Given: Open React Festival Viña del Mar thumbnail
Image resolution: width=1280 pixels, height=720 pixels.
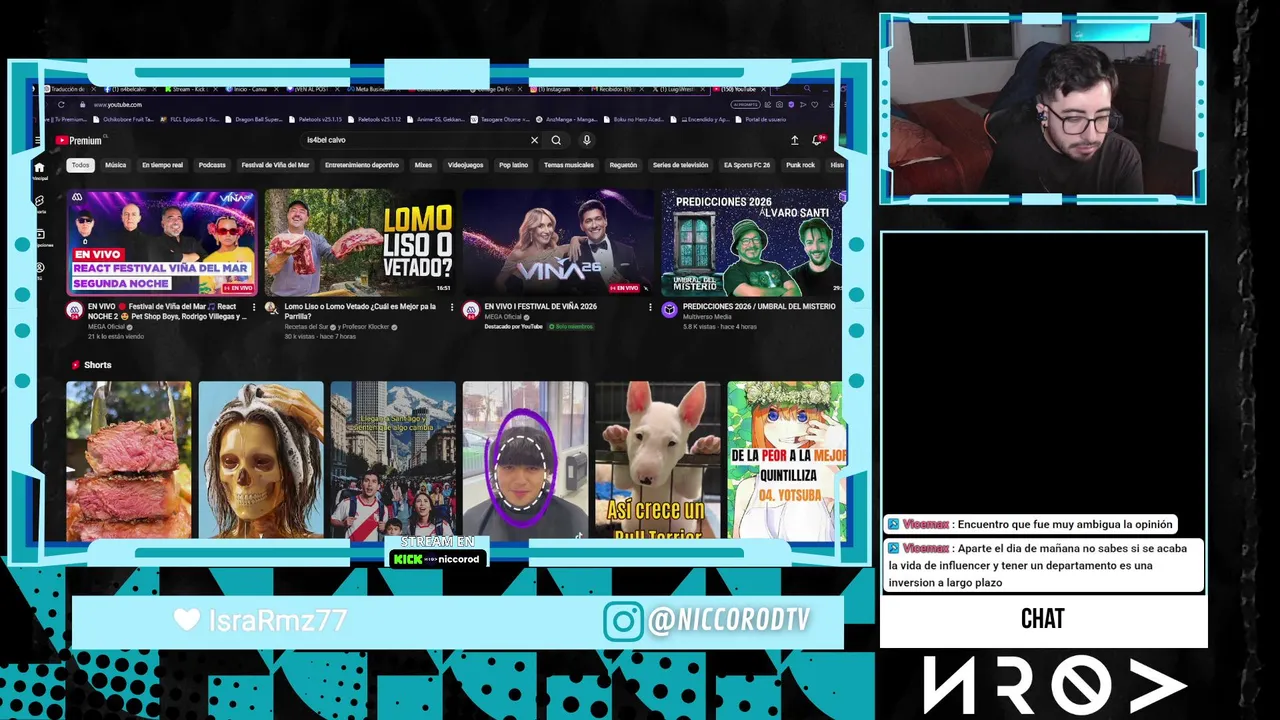Looking at the screenshot, I should coord(162,242).
